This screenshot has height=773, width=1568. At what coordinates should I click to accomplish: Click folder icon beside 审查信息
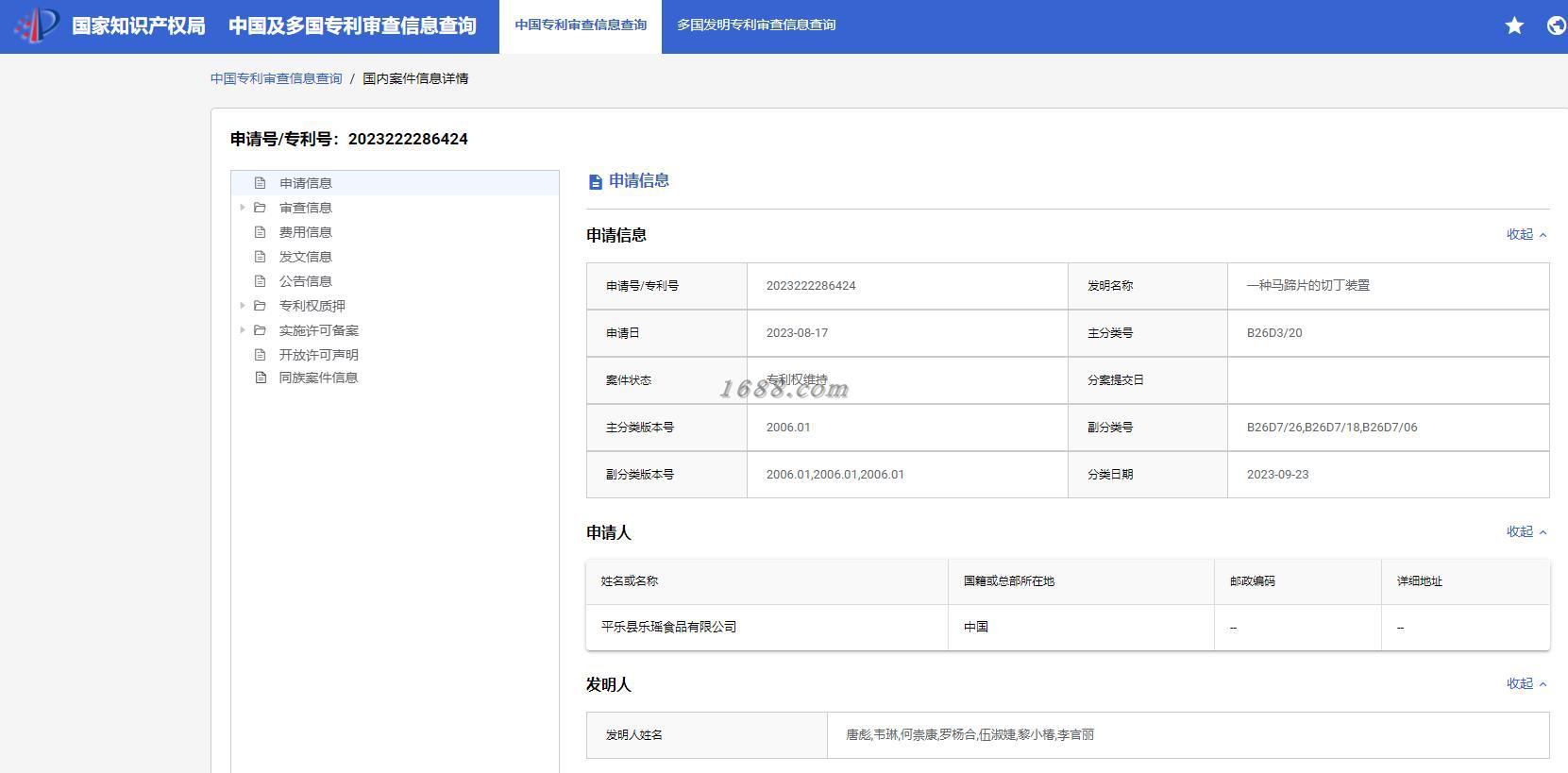coord(260,208)
